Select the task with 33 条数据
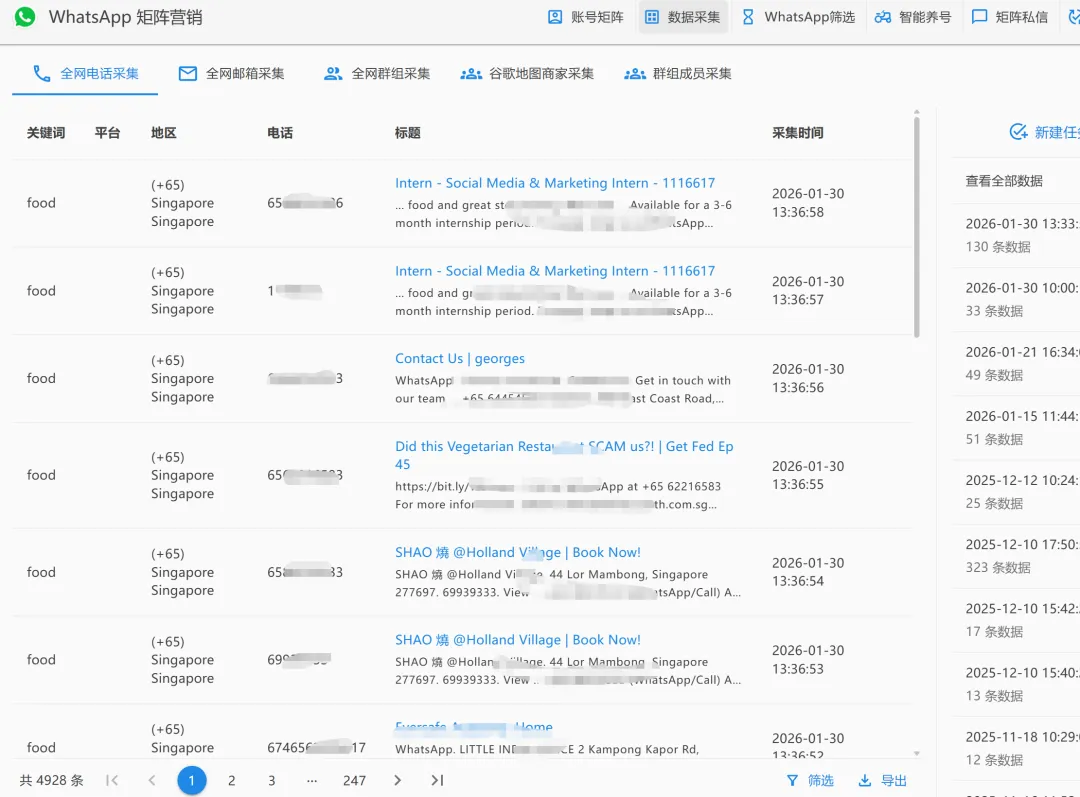1080x797 pixels. pyautogui.click(x=1016, y=300)
